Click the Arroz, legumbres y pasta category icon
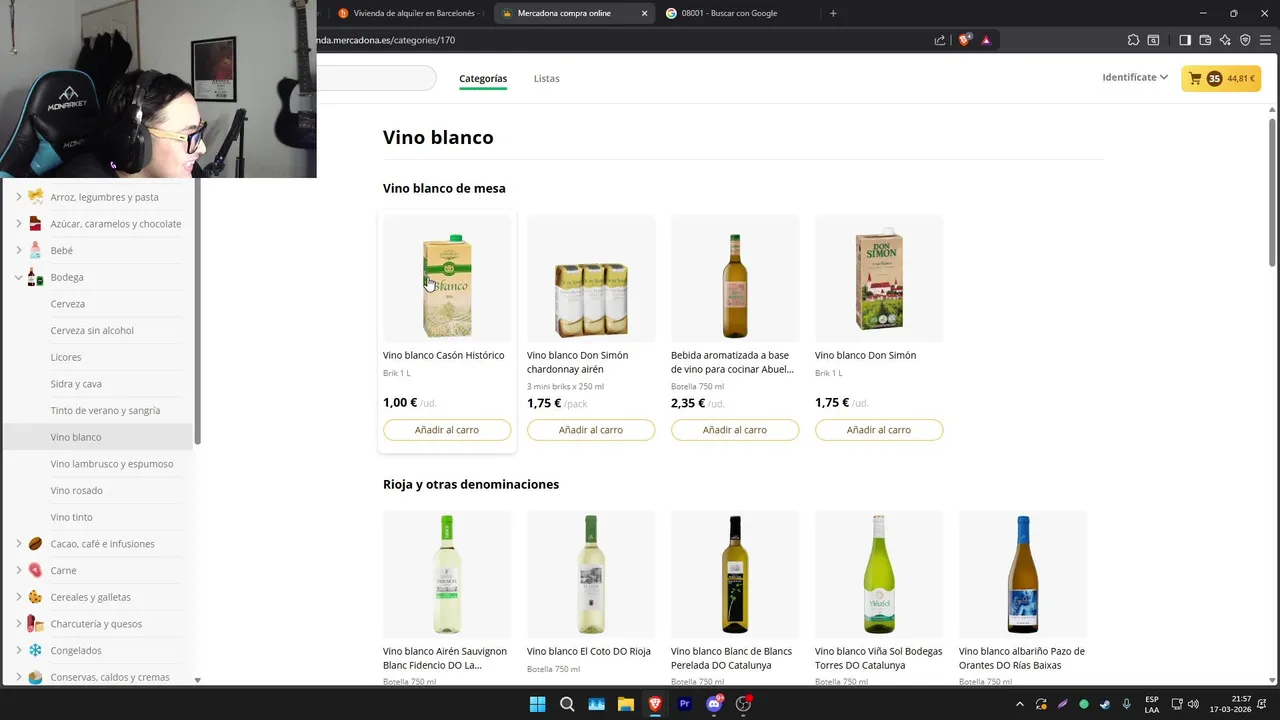The width and height of the screenshot is (1280, 720). click(x=36, y=197)
